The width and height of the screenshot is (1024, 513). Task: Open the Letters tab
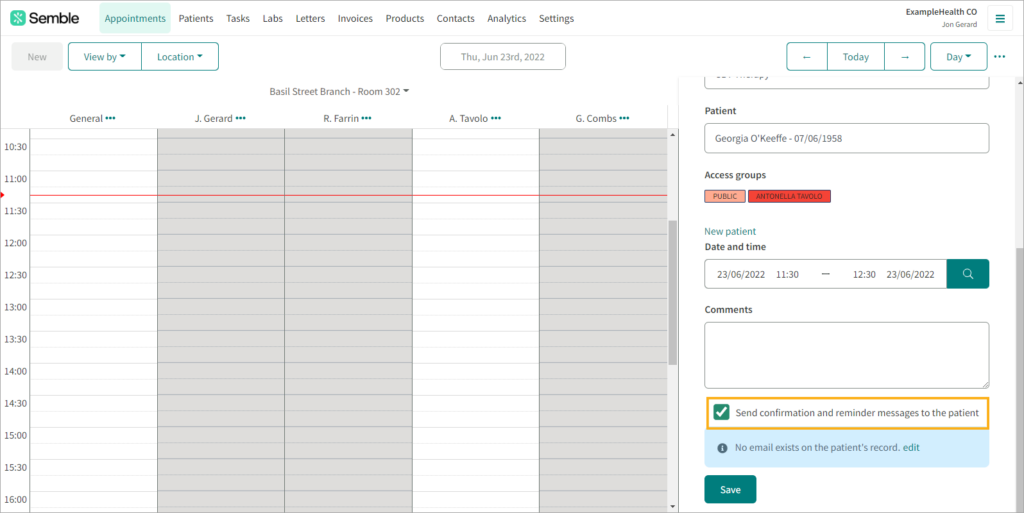(x=310, y=18)
